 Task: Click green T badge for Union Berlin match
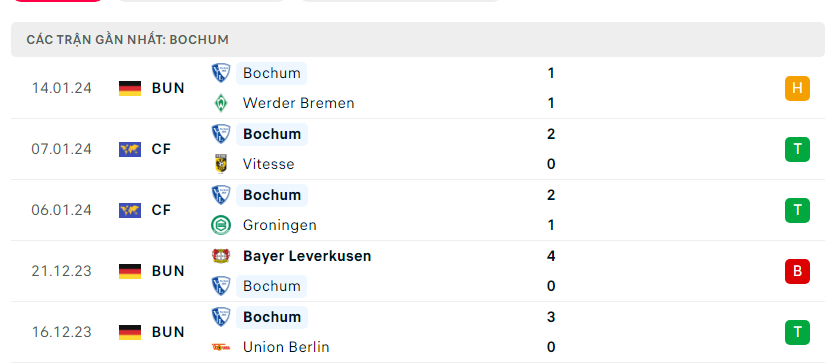click(x=797, y=332)
